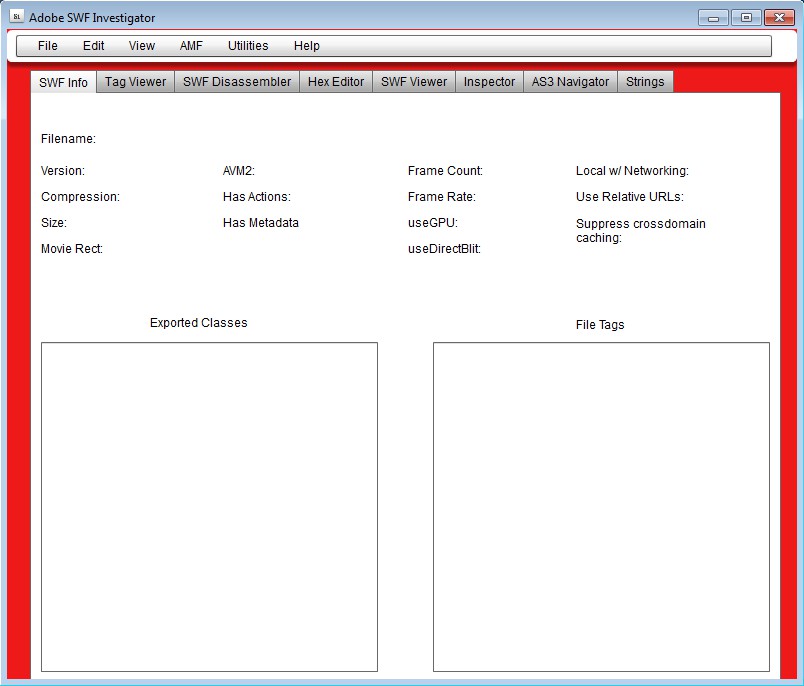
Task: Click the Adobe SWF Investigator title bar icon
Action: coord(16,16)
